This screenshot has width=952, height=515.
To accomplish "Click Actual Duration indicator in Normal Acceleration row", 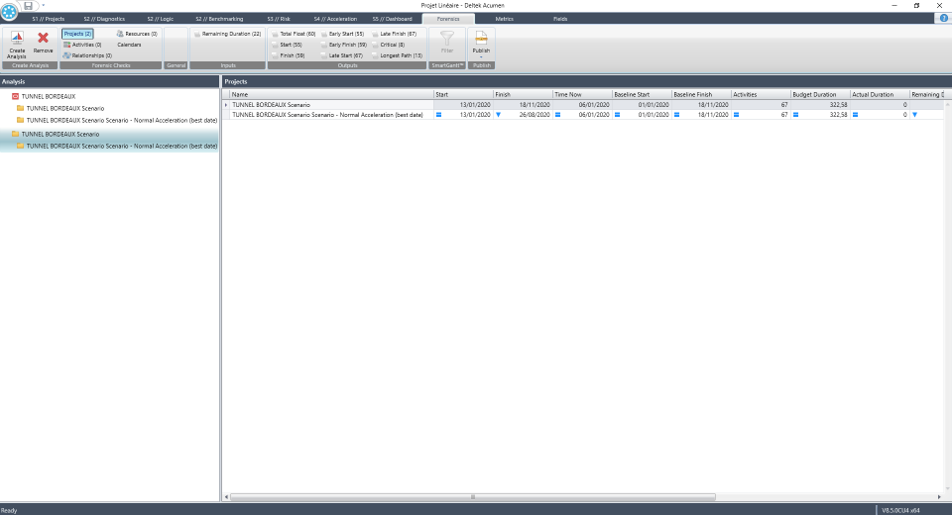I will pyautogui.click(x=855, y=115).
